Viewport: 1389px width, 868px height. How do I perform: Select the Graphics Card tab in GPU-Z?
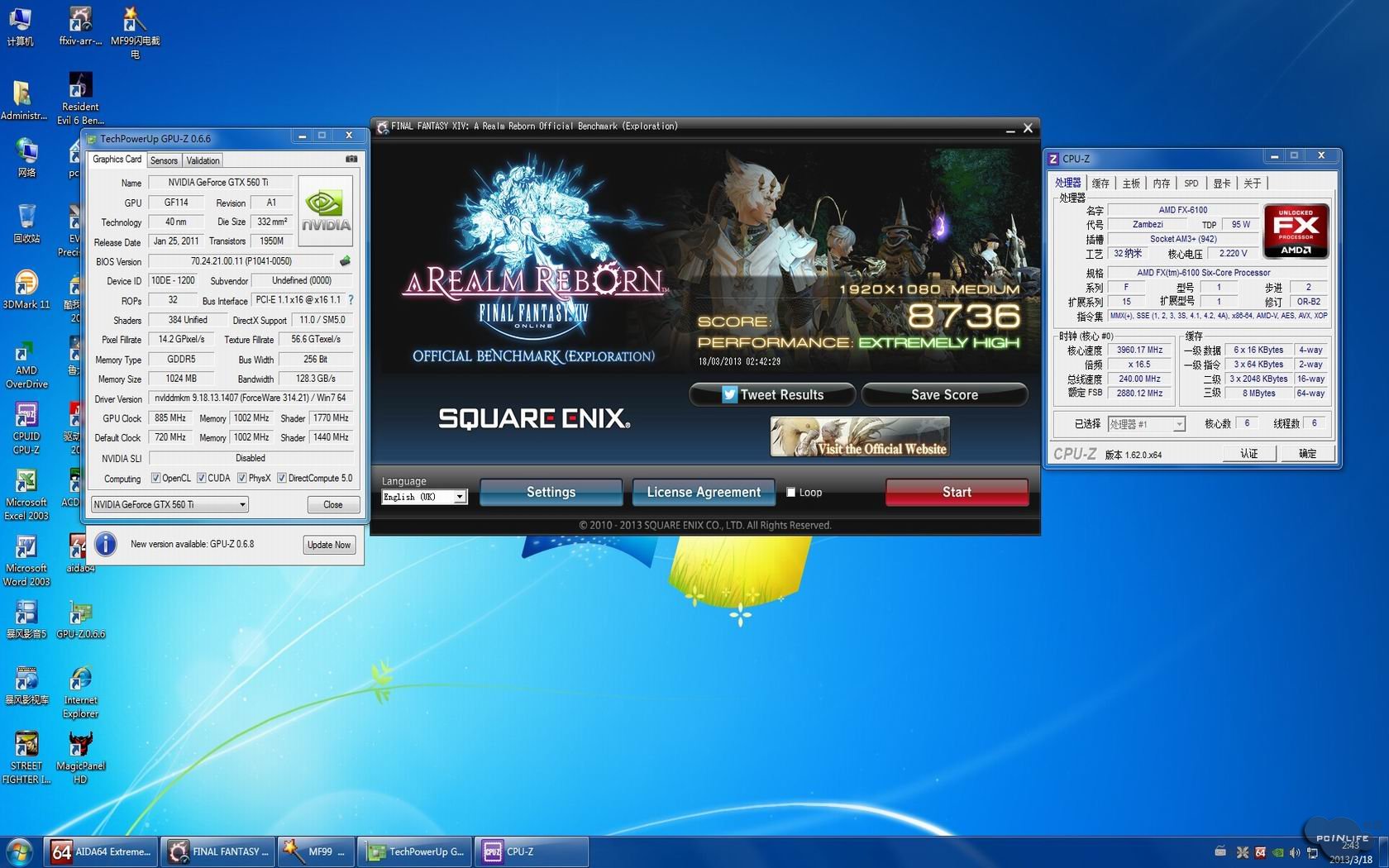coord(117,159)
